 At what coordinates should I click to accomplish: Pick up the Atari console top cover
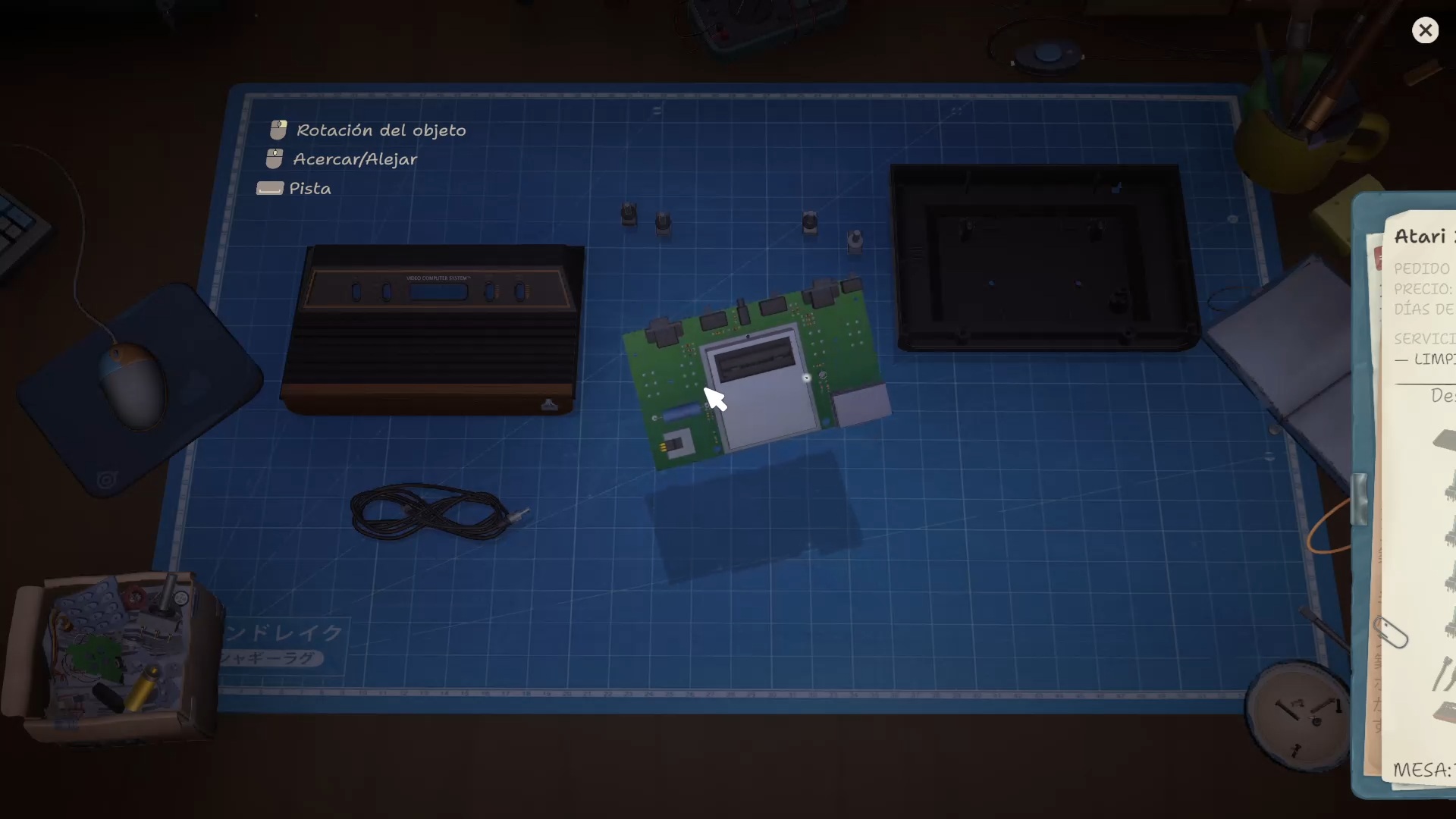[x=432, y=329]
